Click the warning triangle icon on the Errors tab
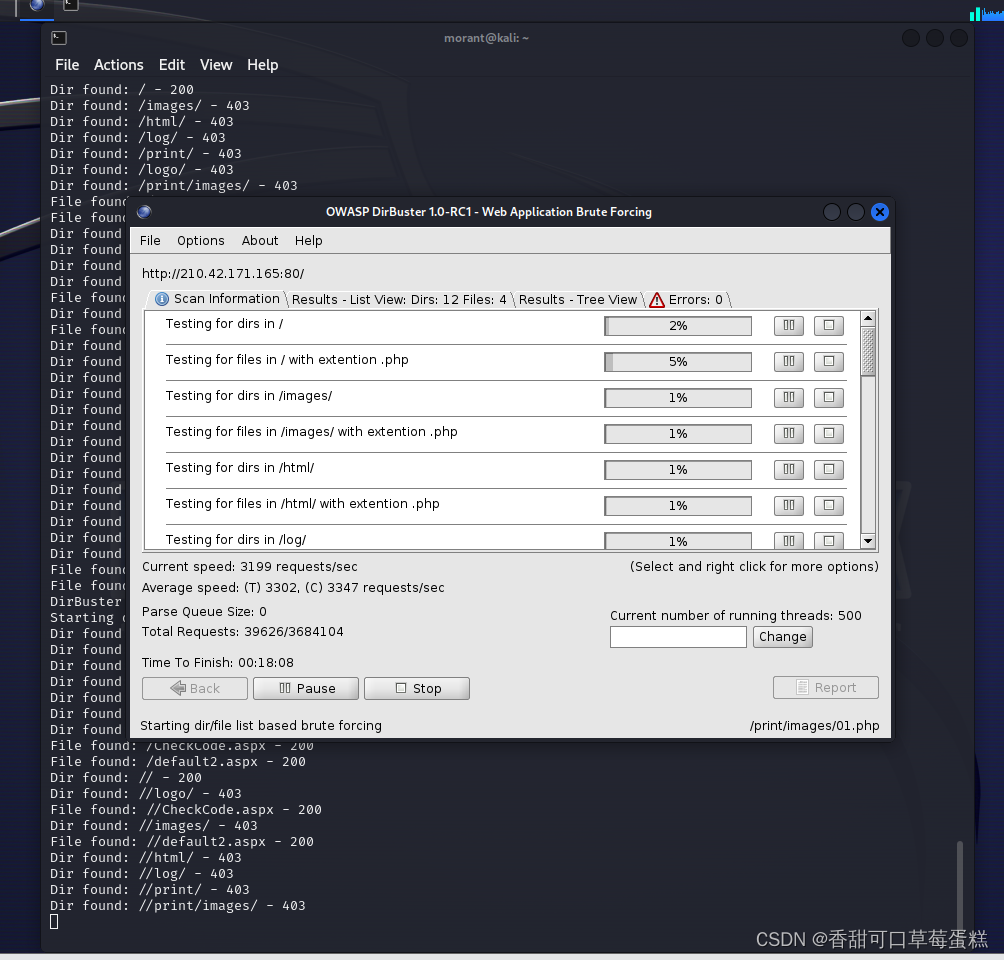 [657, 299]
